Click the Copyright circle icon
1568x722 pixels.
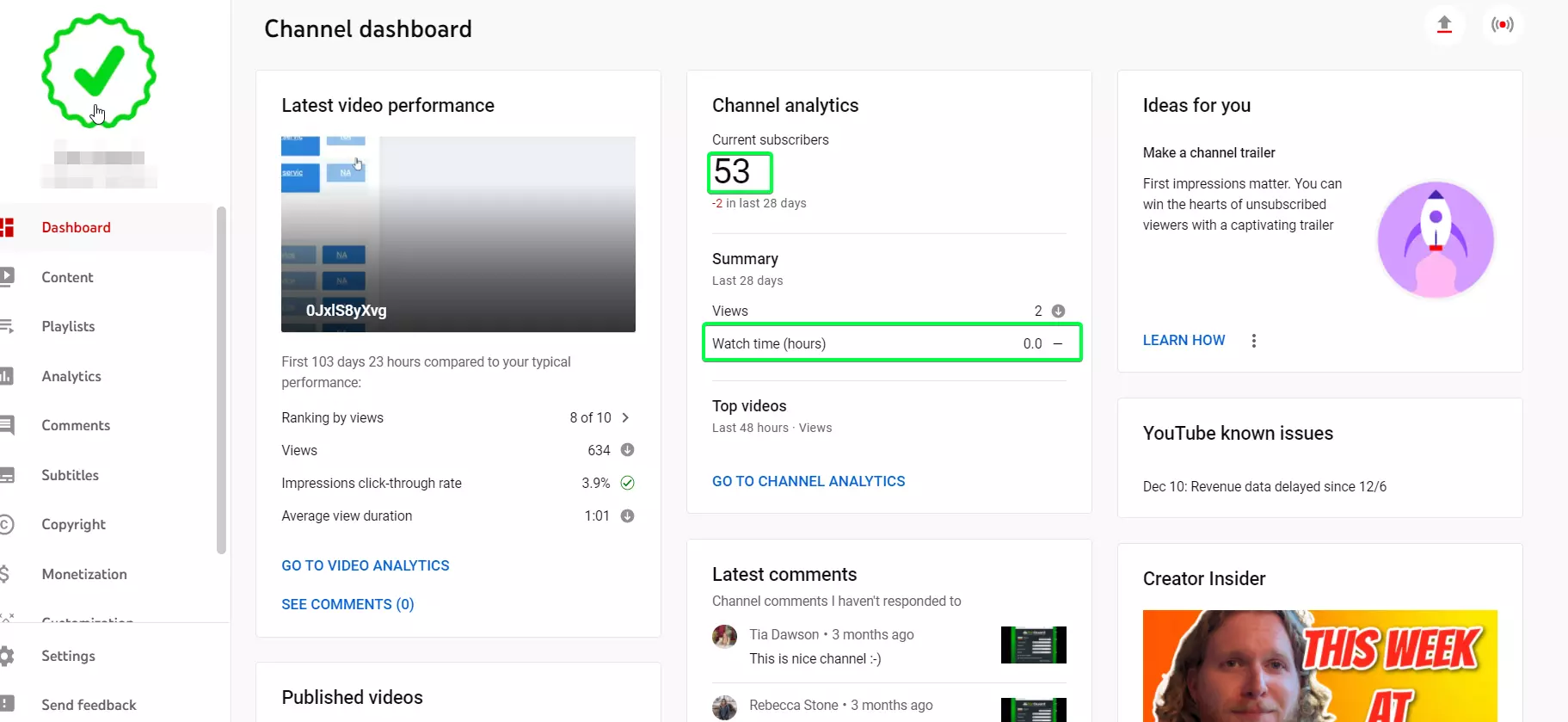tap(6, 524)
